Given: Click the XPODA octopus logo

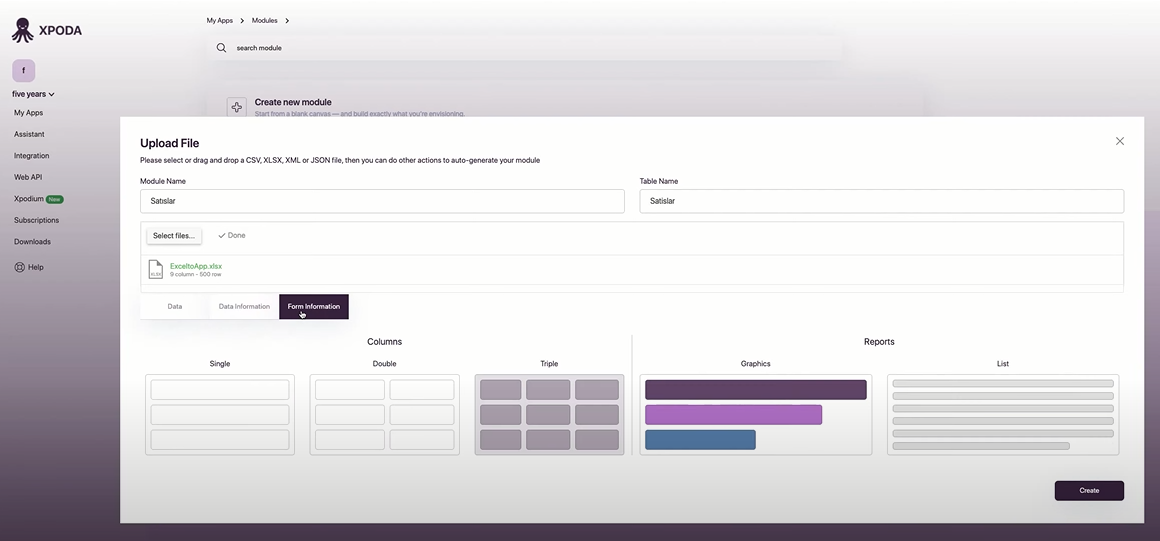Looking at the screenshot, I should click(23, 30).
